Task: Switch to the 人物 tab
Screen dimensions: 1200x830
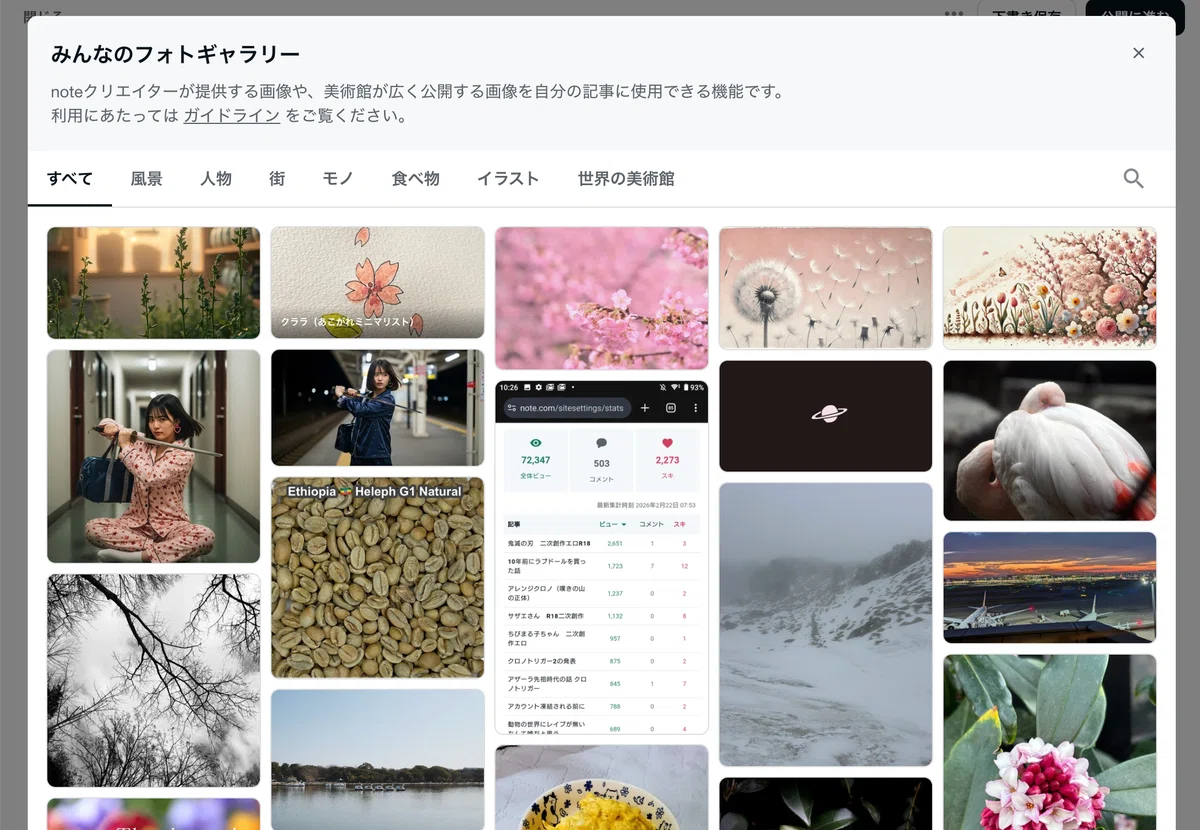Action: (x=216, y=179)
